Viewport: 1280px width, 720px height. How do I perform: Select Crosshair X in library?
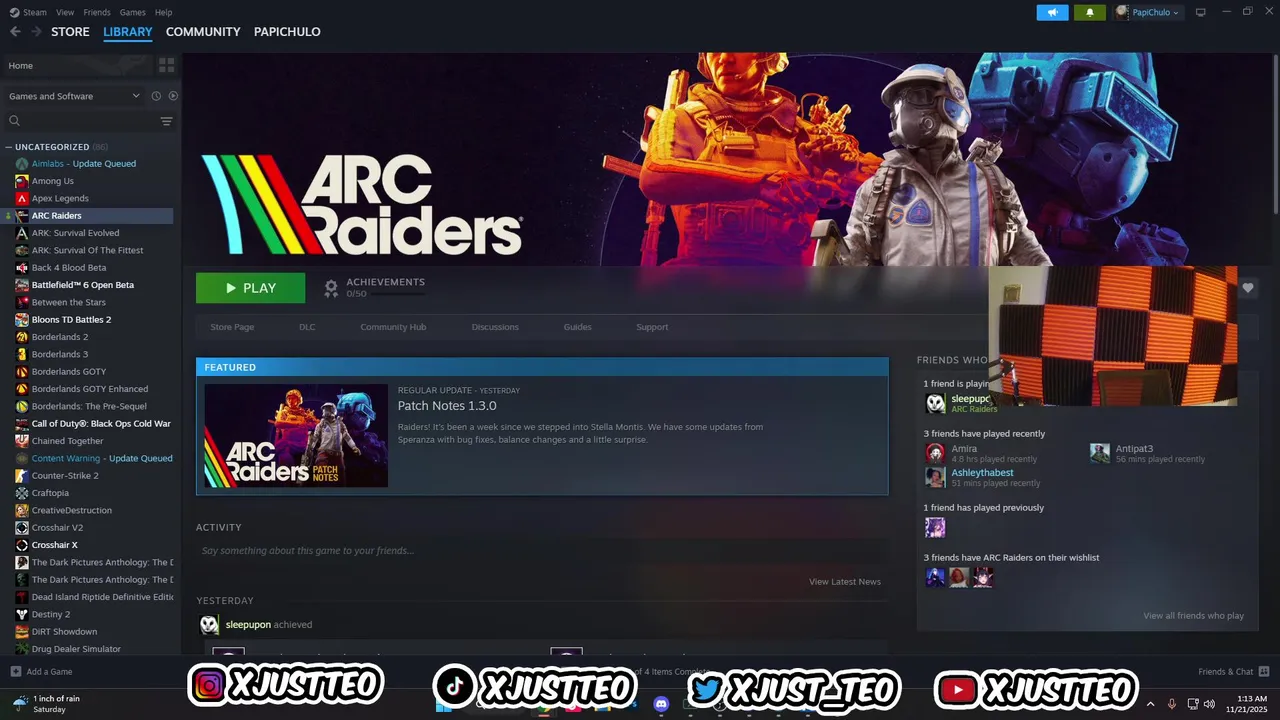point(54,545)
